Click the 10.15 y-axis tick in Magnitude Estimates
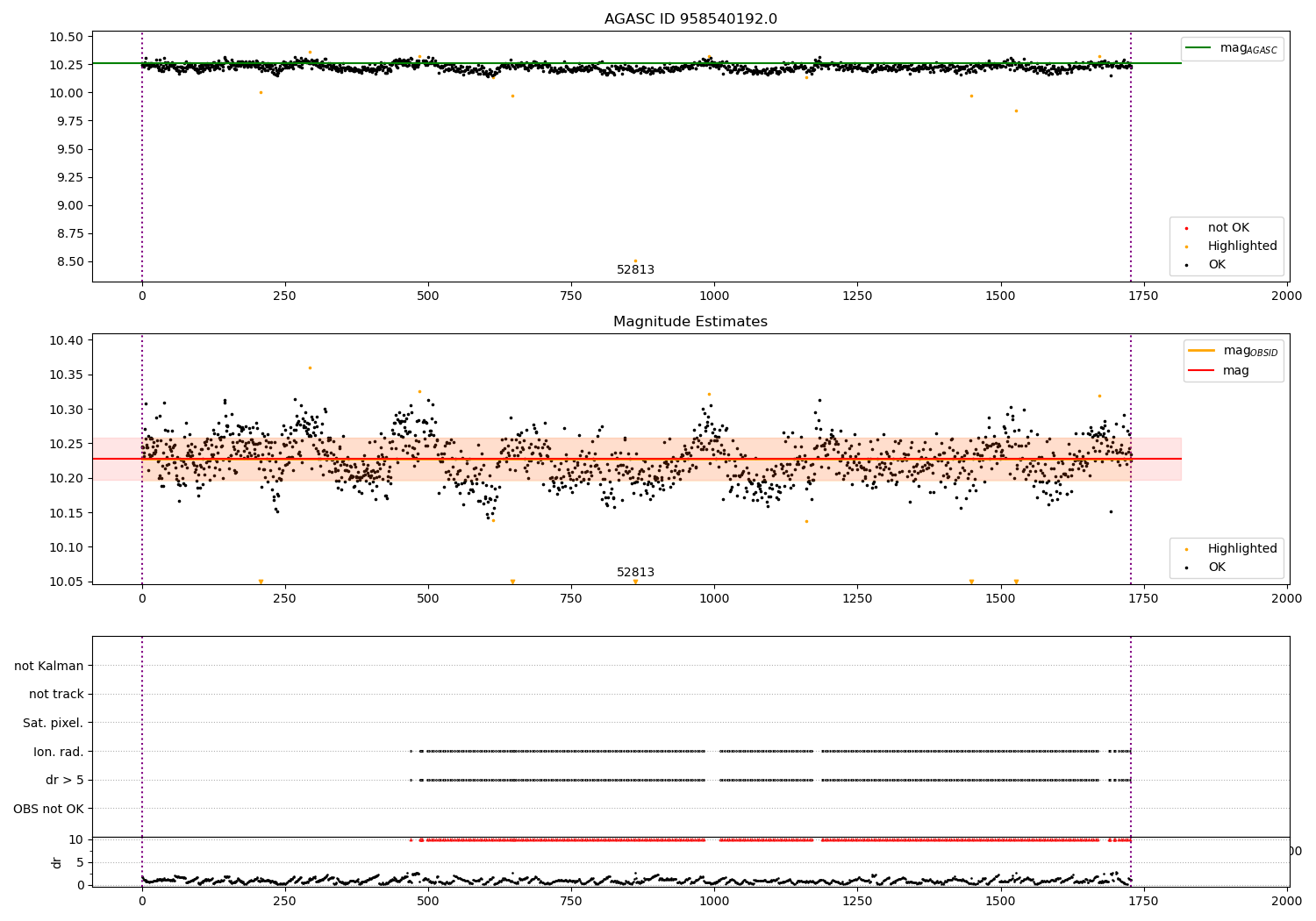Screen dimensions: 1316x921 point(66,513)
